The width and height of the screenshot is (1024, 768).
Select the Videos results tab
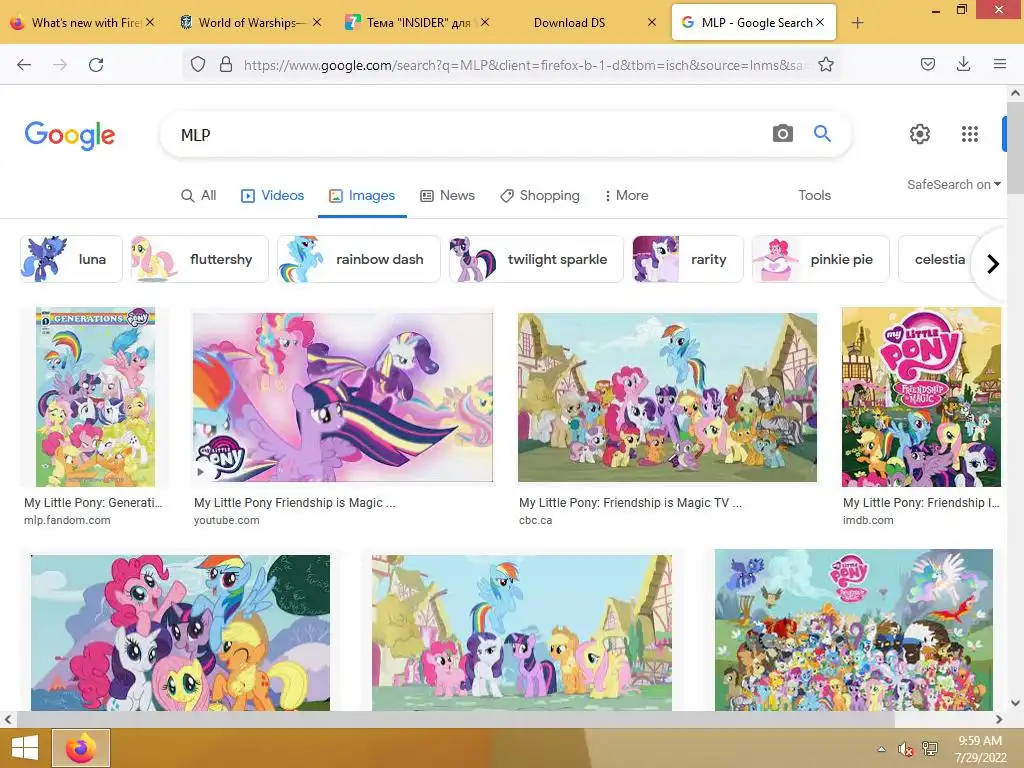pos(272,195)
